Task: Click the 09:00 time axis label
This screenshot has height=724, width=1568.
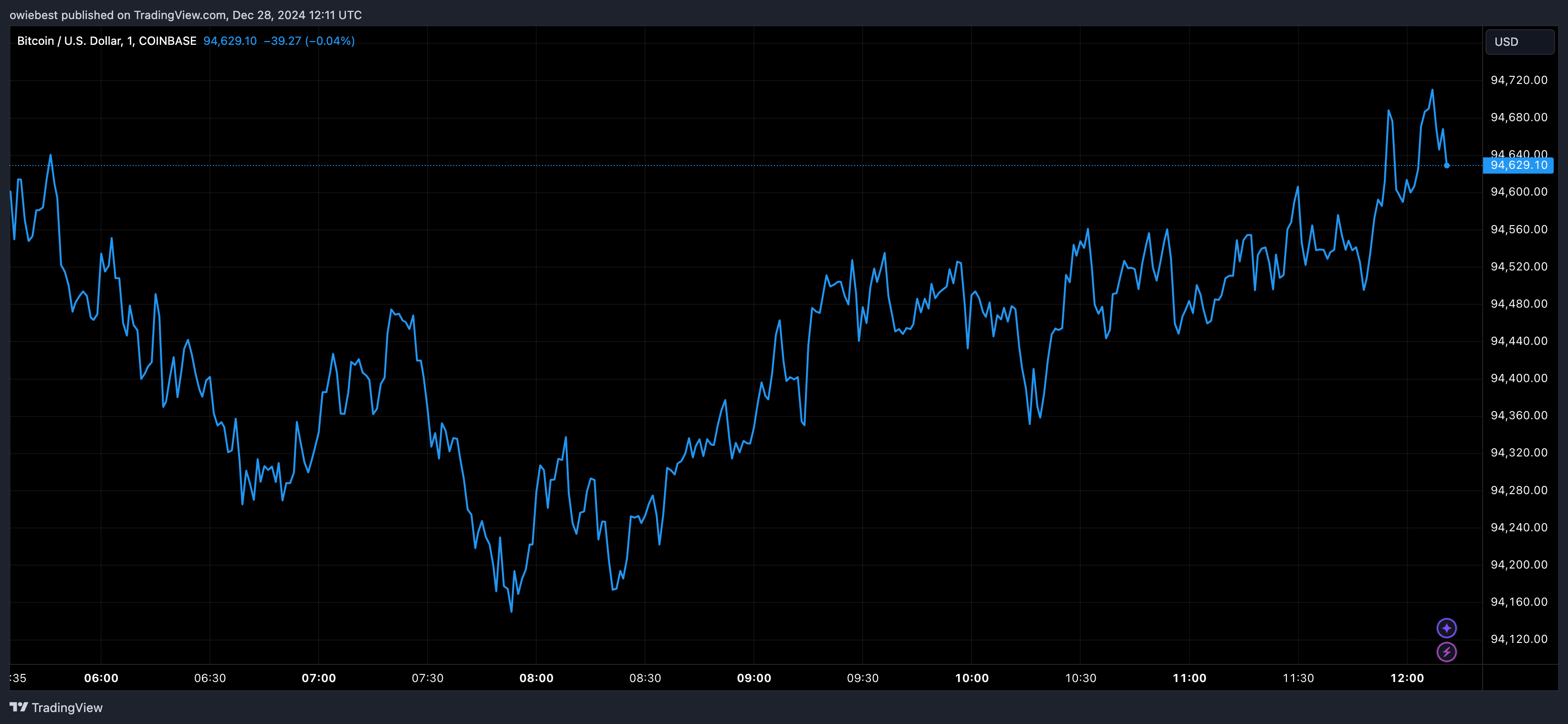Action: (754, 678)
